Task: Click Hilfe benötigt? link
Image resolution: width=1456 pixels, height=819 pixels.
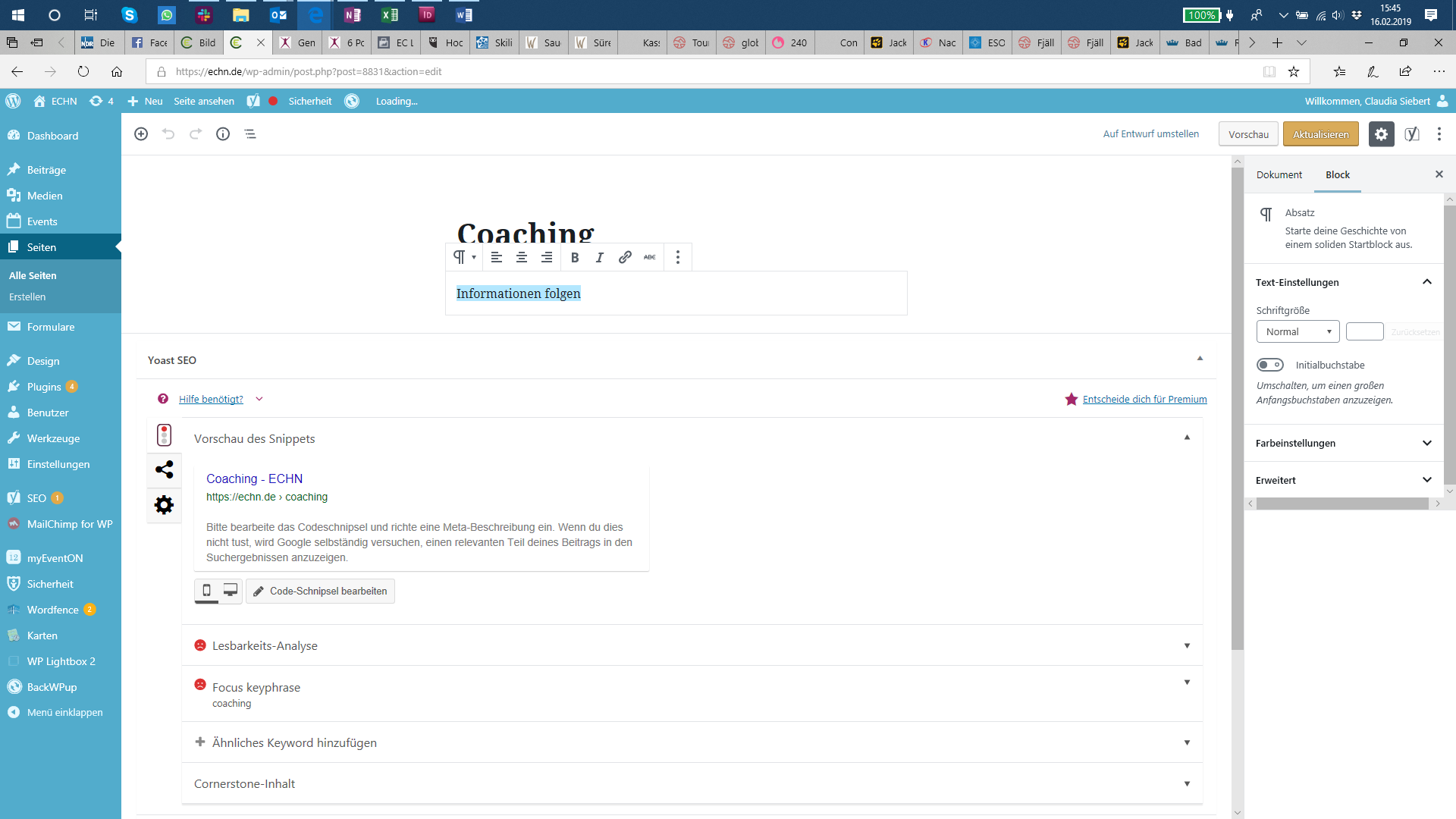Action: click(211, 400)
